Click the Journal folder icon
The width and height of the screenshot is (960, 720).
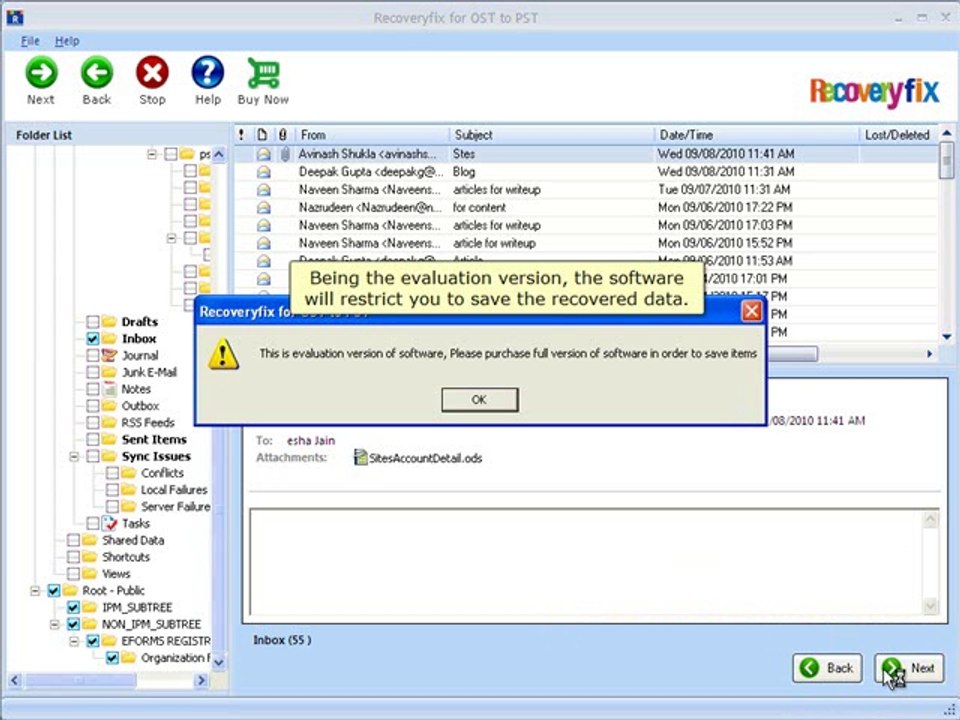tap(109, 355)
